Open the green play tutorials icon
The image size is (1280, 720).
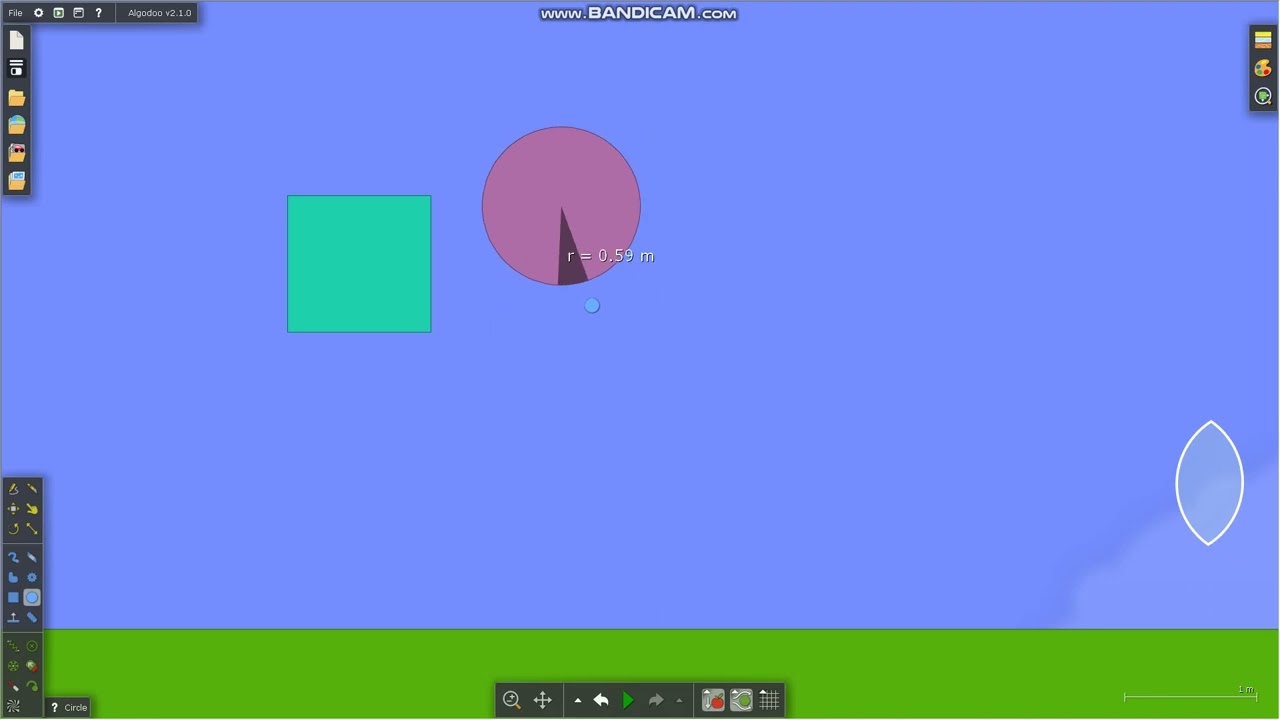(x=58, y=13)
